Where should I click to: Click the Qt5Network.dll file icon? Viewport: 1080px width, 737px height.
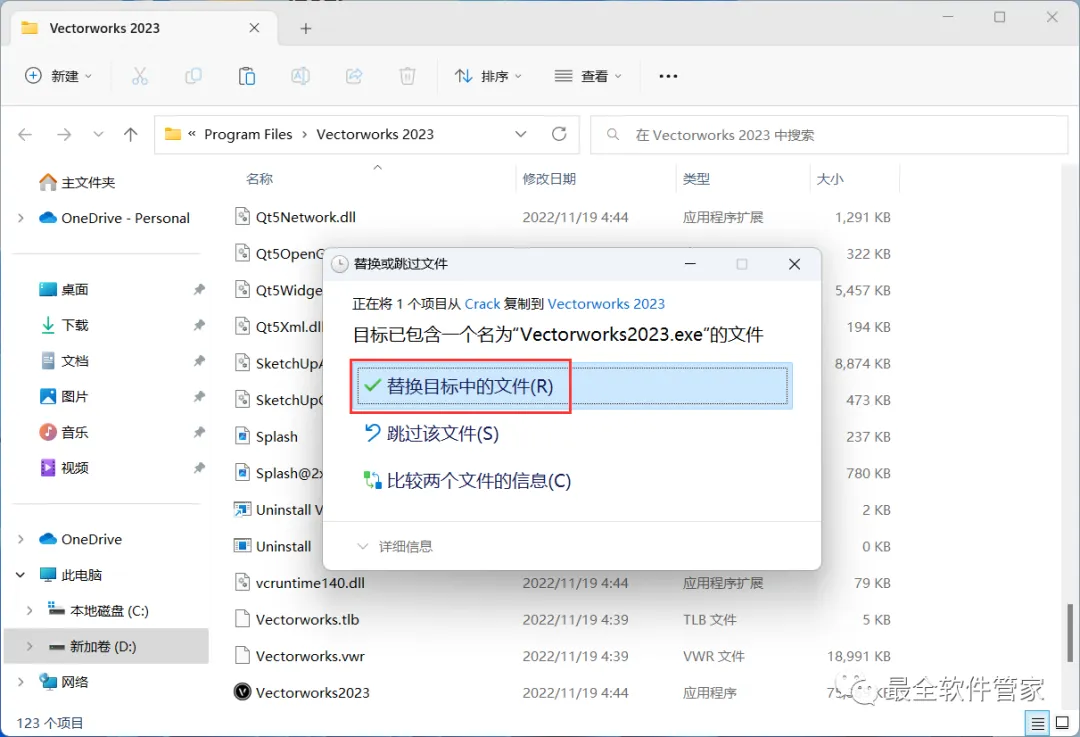[242, 216]
